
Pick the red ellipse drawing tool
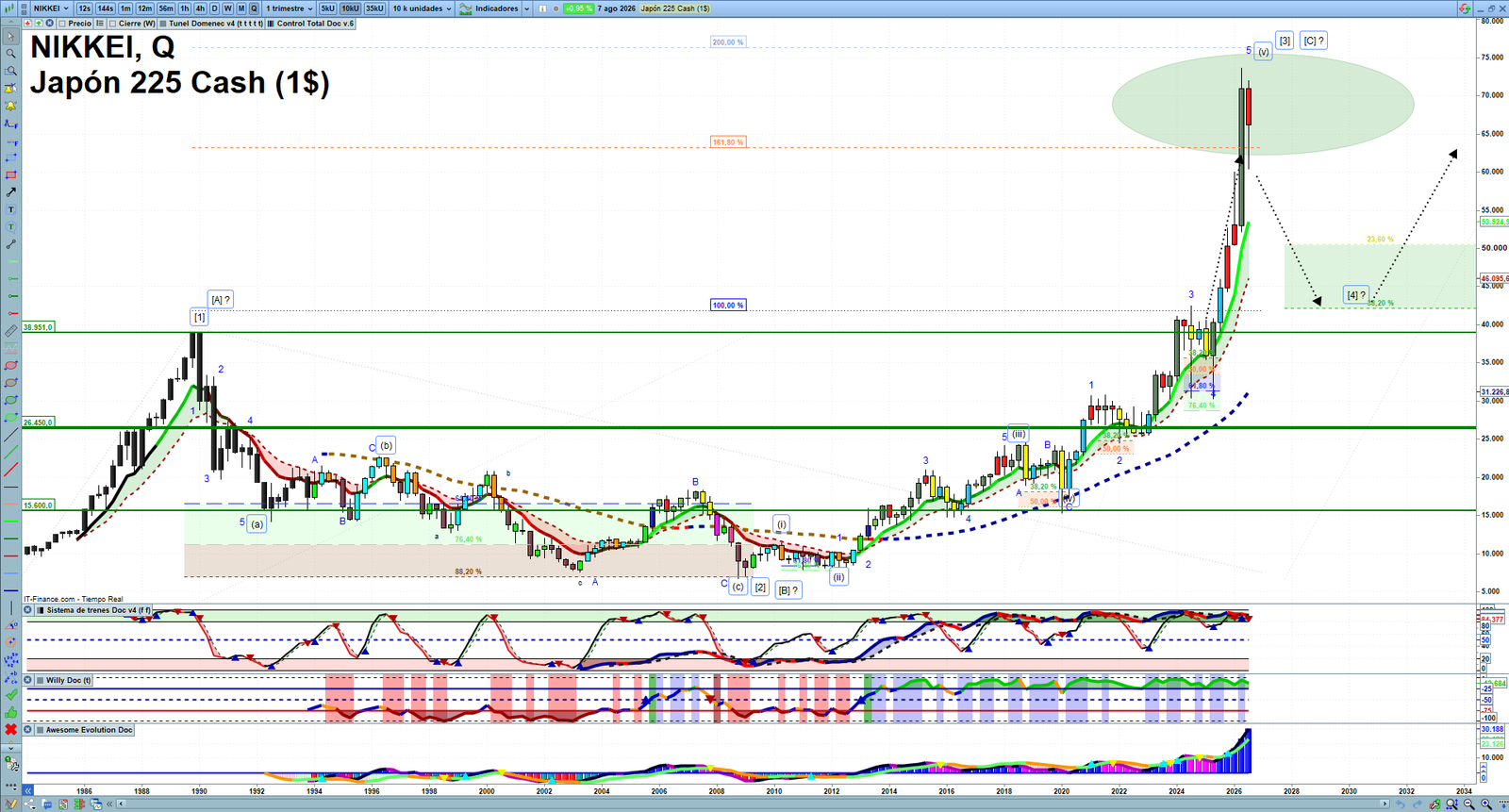pyautogui.click(x=10, y=365)
